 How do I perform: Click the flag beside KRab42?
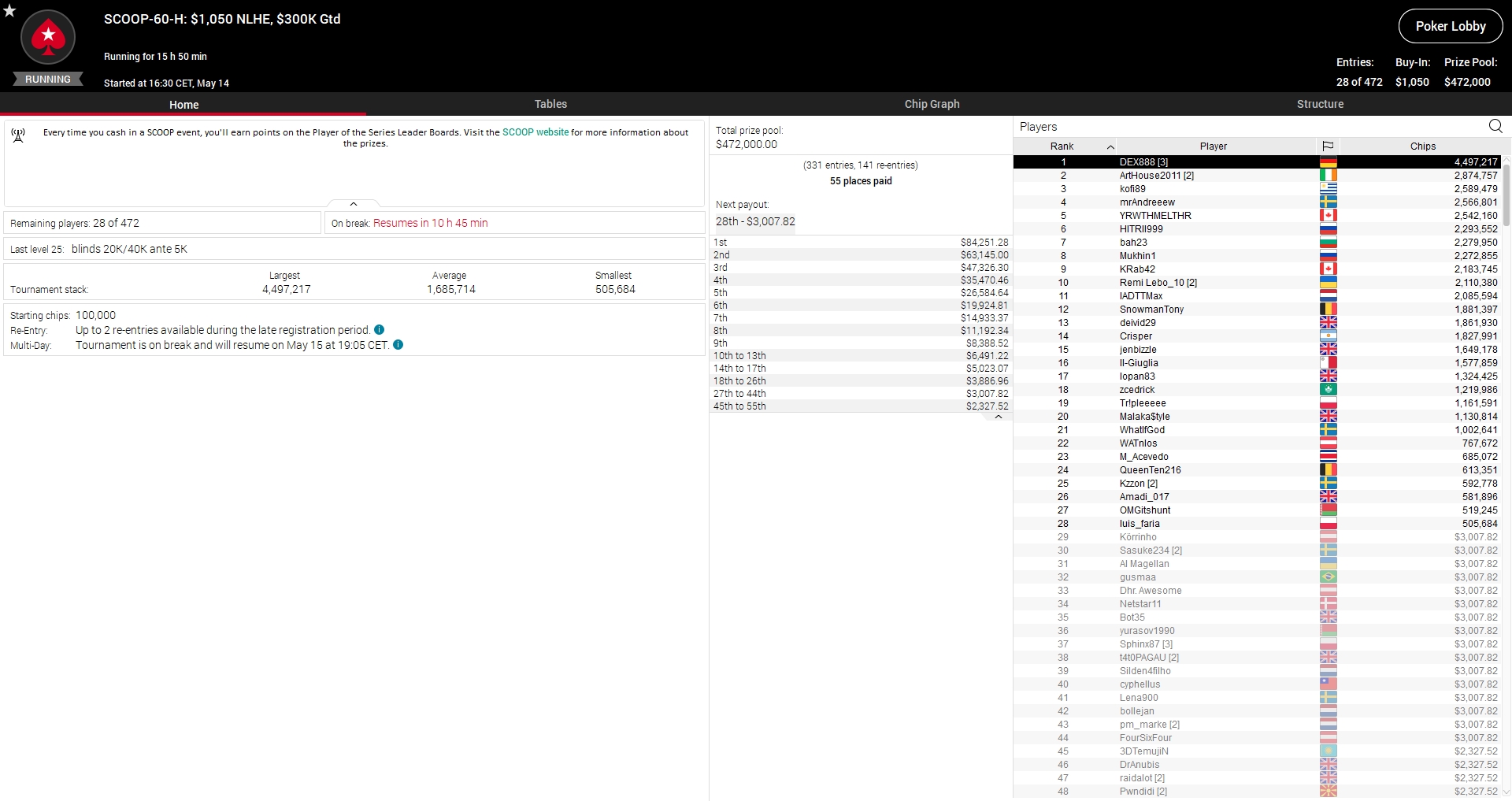pyautogui.click(x=1329, y=269)
